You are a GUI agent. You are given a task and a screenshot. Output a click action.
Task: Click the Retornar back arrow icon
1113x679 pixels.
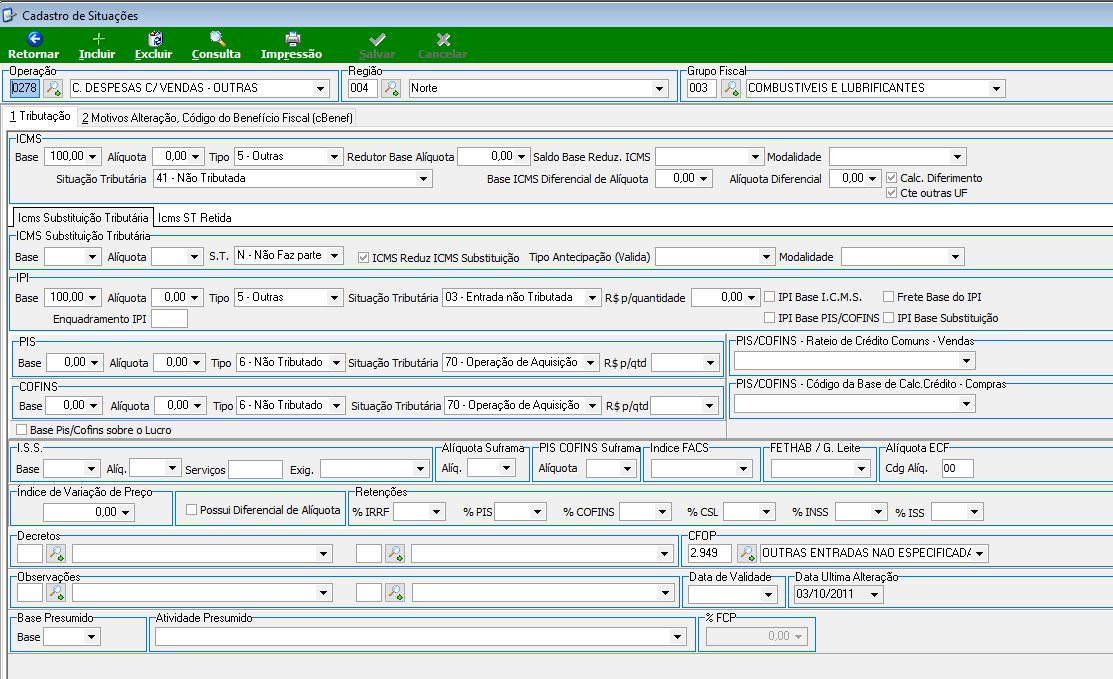tap(34, 39)
